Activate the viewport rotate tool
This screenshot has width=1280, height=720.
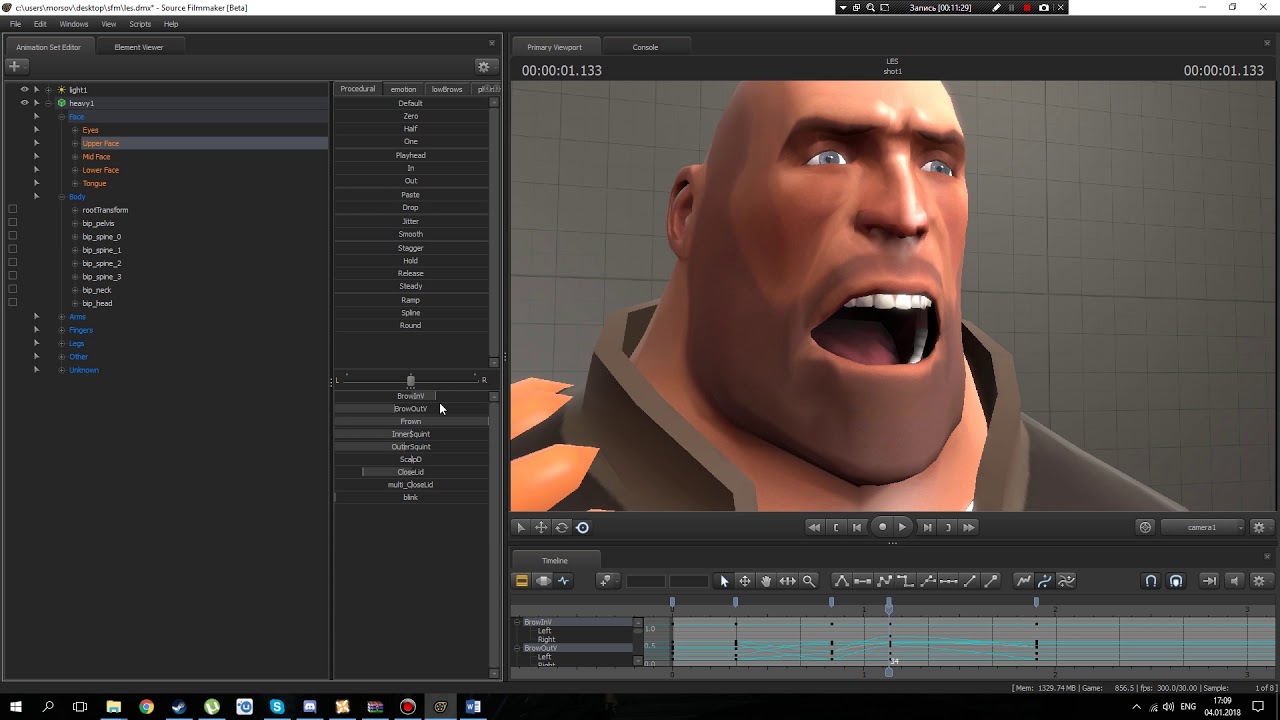(x=562, y=527)
